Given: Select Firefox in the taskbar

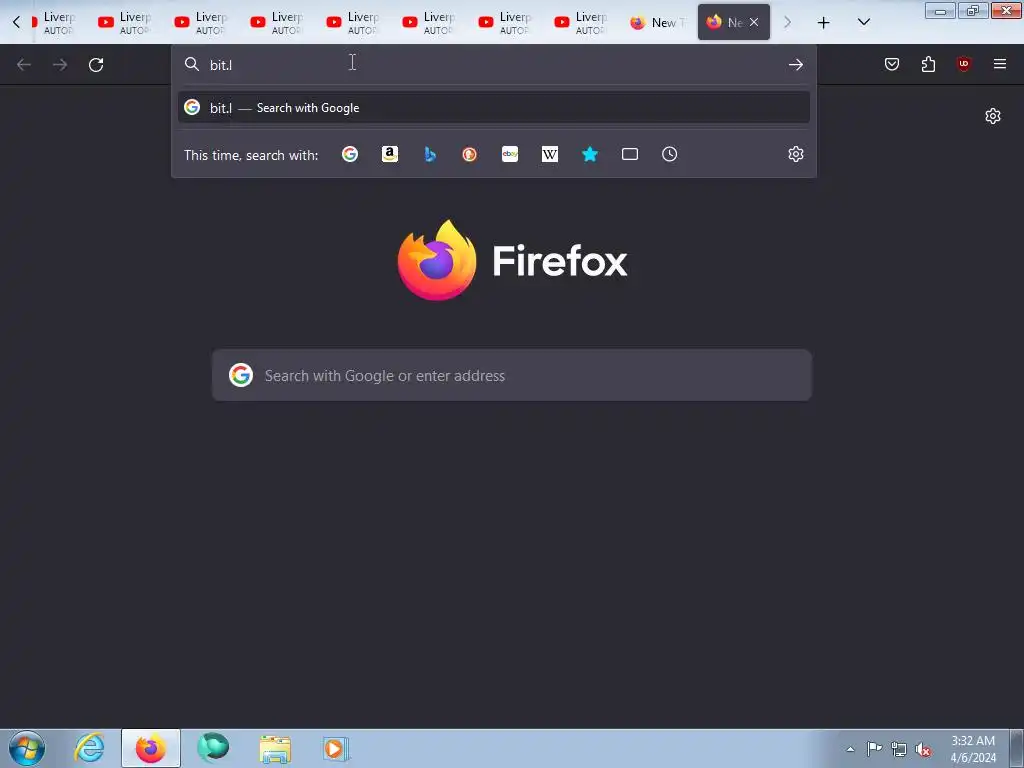Looking at the screenshot, I should click(x=151, y=748).
